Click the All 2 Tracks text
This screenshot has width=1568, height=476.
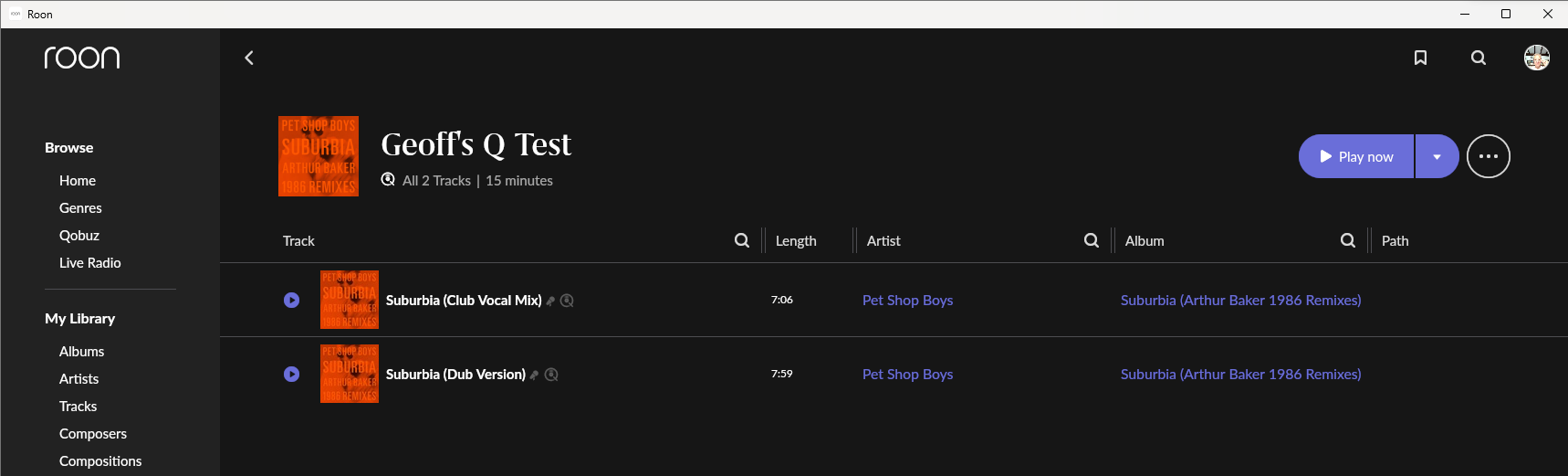click(x=437, y=181)
